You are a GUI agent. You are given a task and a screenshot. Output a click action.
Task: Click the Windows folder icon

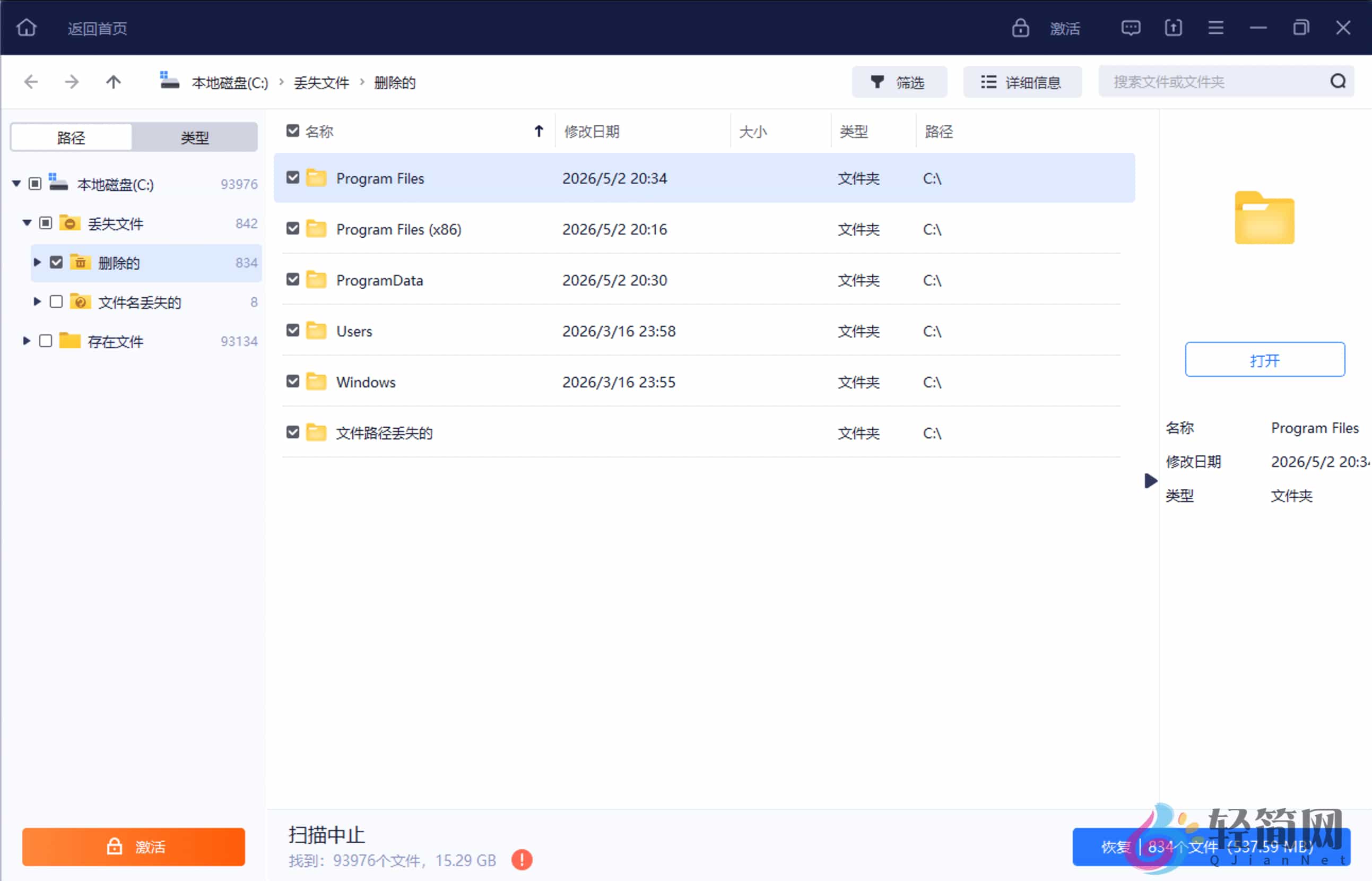coord(316,382)
